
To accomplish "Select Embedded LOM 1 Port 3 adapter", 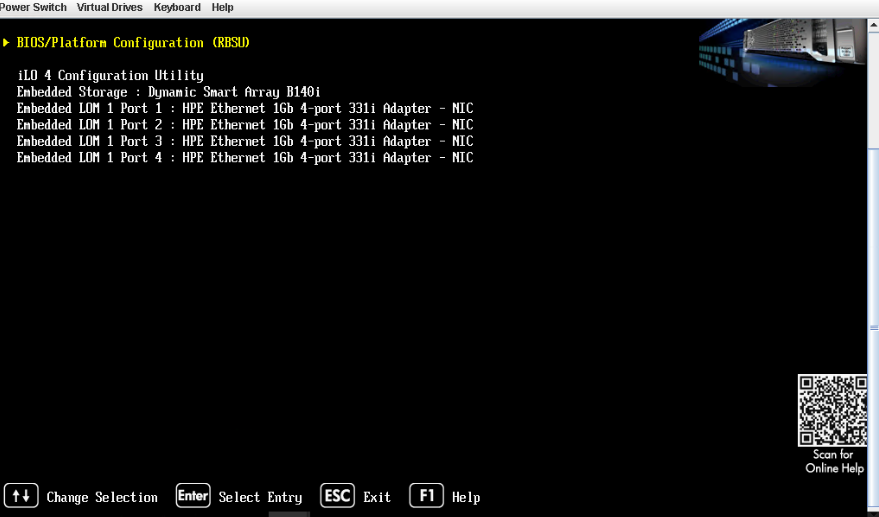I will click(245, 141).
